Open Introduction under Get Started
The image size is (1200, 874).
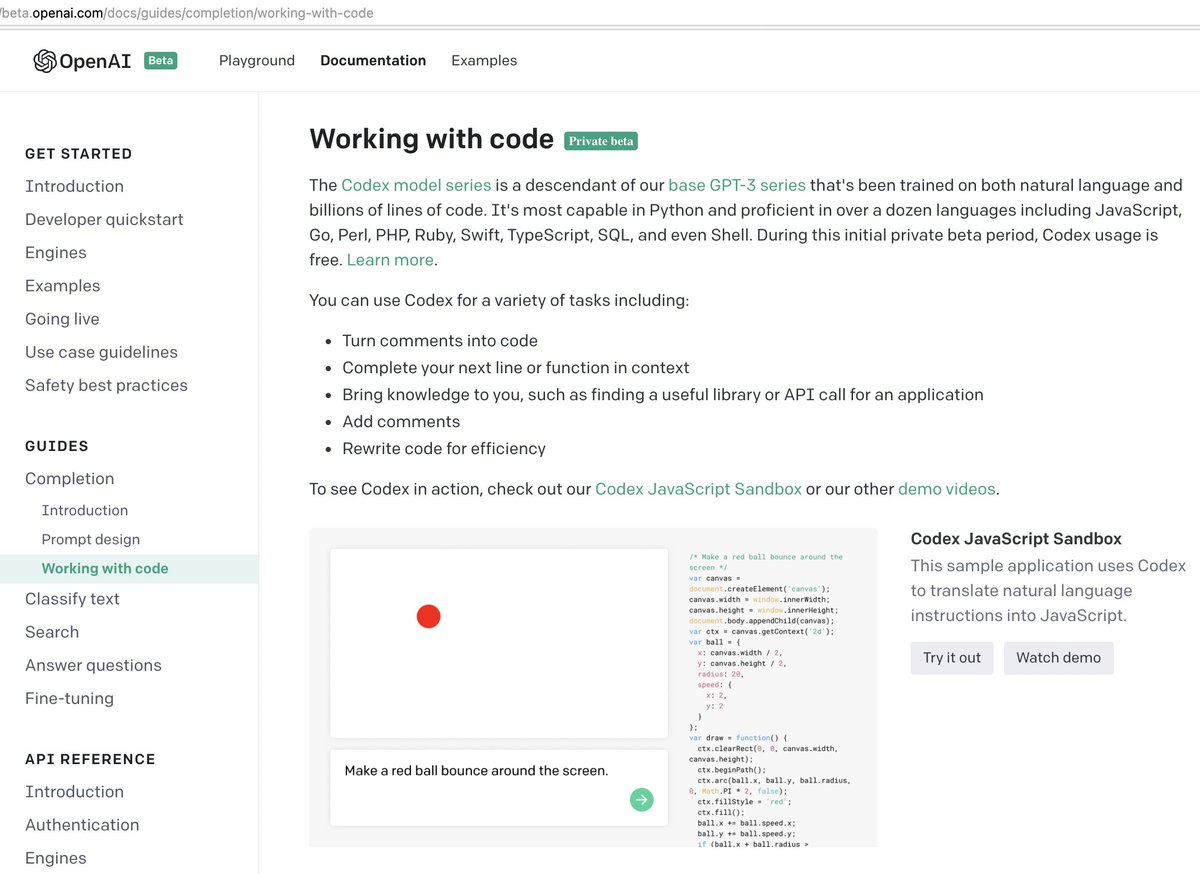(x=75, y=186)
